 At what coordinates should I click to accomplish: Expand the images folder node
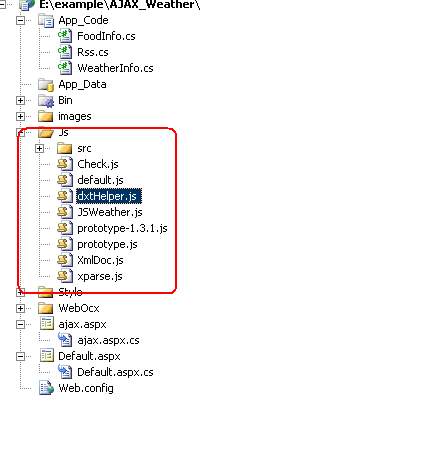(x=20, y=117)
